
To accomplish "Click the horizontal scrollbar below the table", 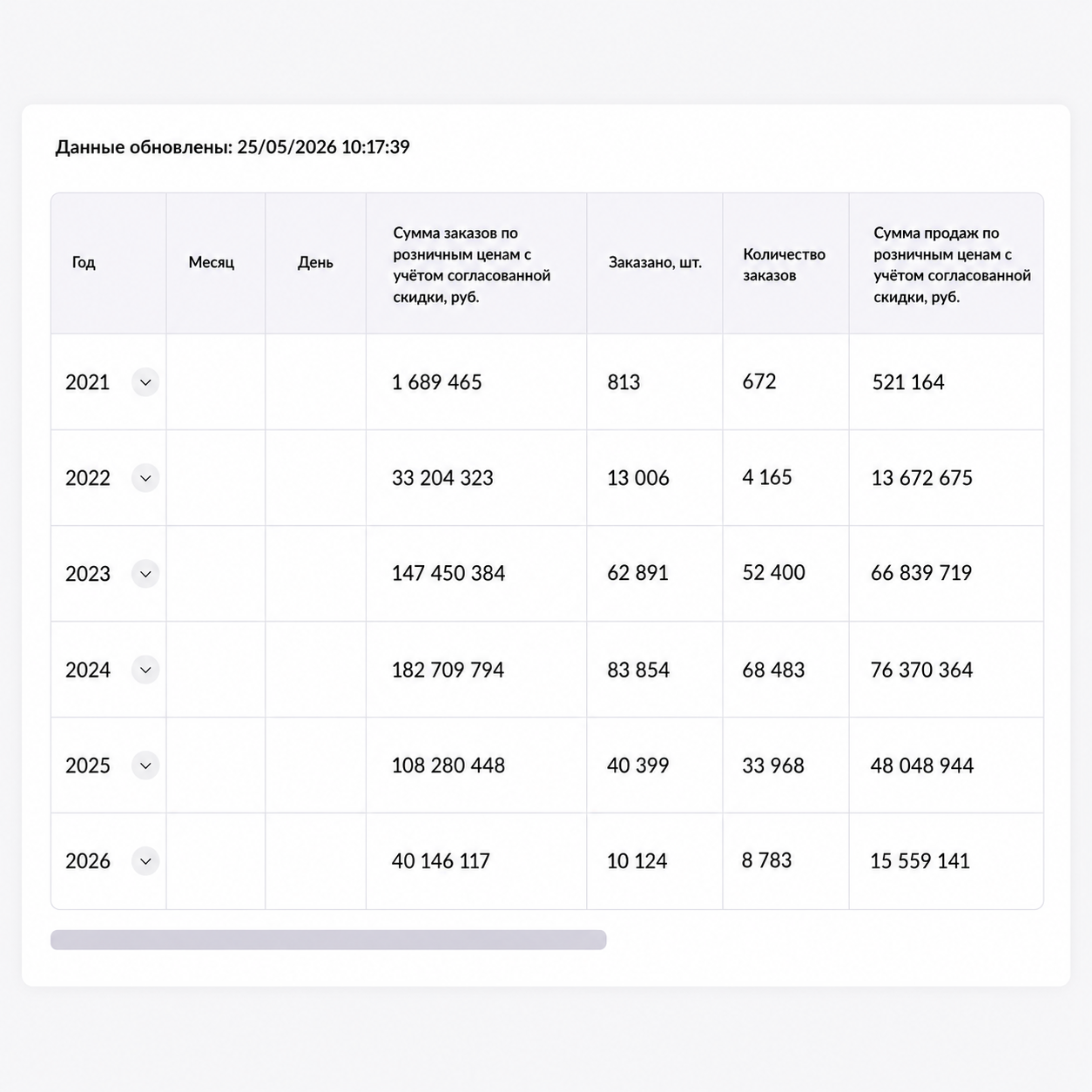I will [328, 940].
